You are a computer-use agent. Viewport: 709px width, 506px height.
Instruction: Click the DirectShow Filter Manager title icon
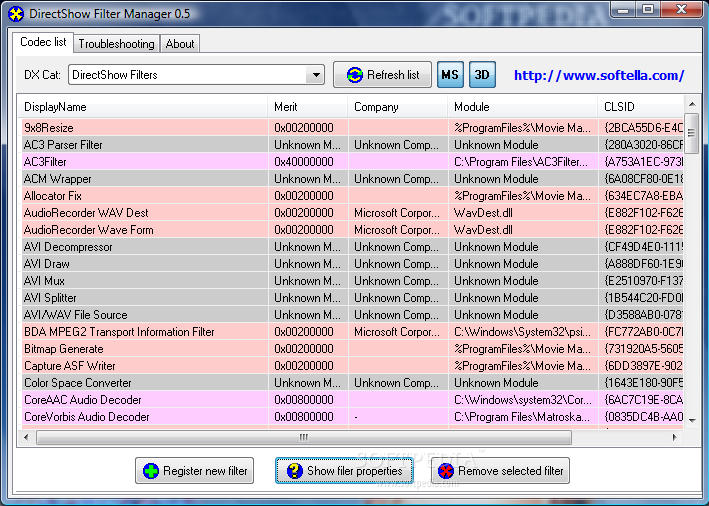tap(16, 14)
